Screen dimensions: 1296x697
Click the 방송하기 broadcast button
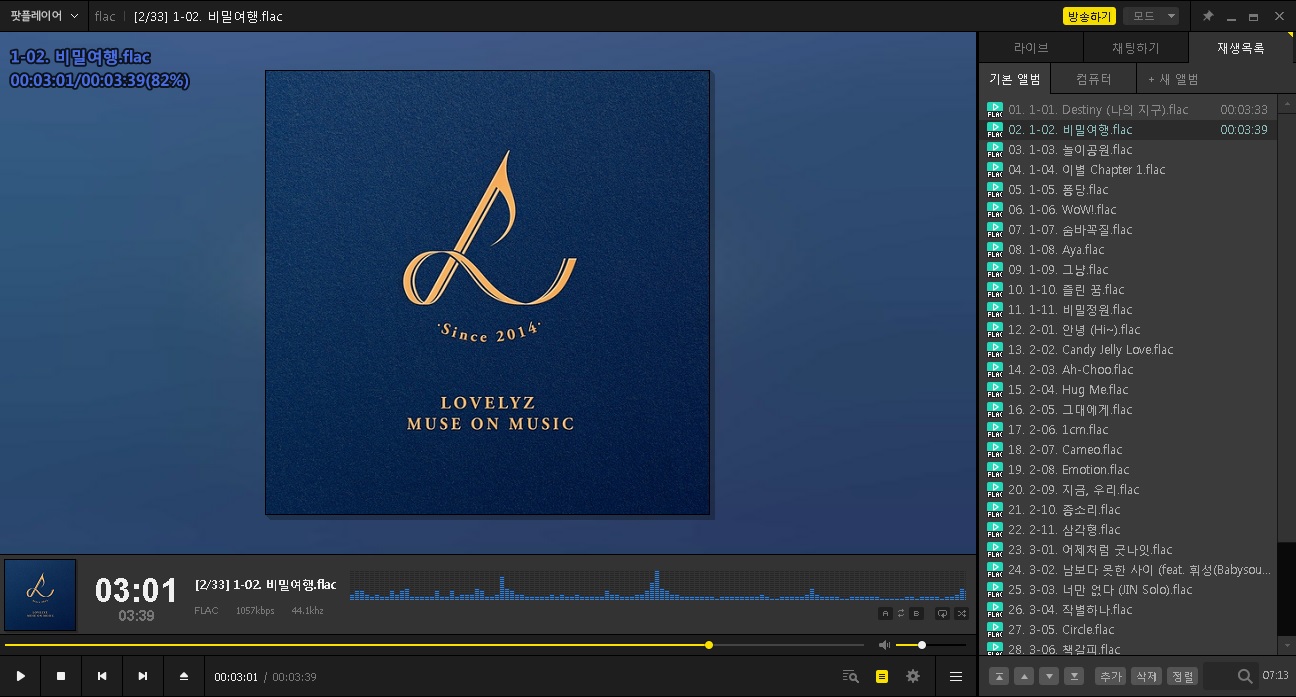(1089, 16)
